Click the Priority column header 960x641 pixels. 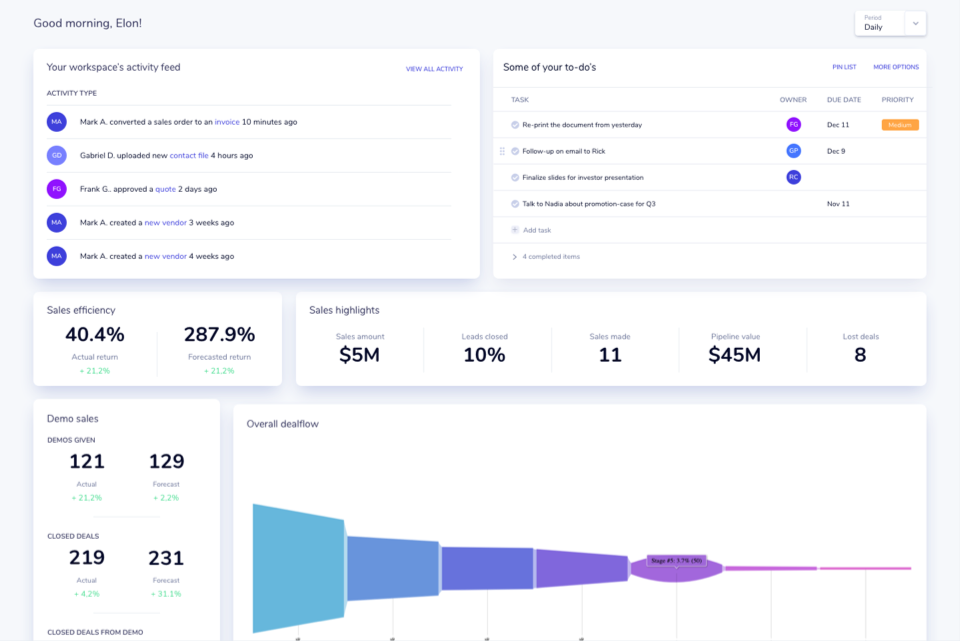pos(897,100)
